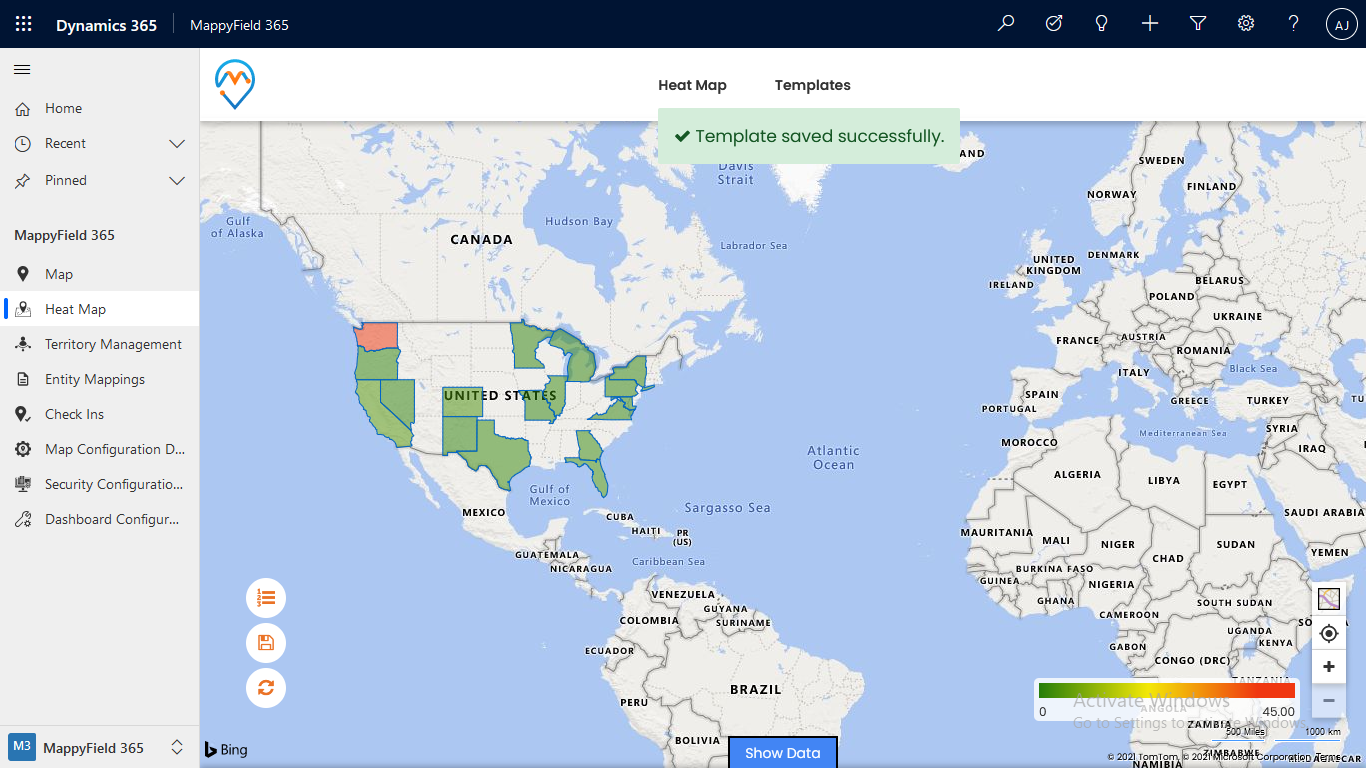The width and height of the screenshot is (1366, 768).
Task: Click the M3 app tile icon
Action: (22, 747)
